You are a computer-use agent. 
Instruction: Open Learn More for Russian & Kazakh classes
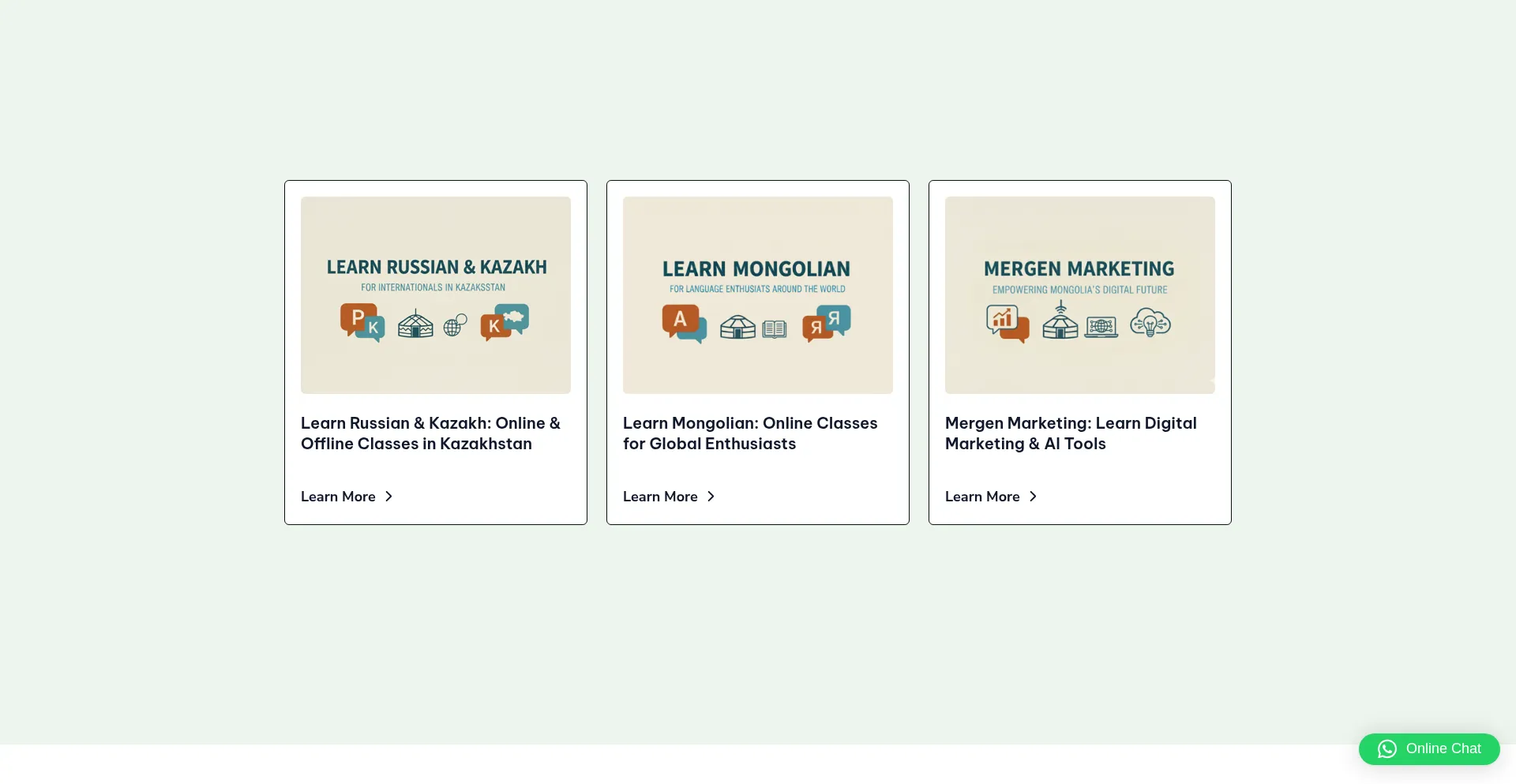[x=338, y=497]
